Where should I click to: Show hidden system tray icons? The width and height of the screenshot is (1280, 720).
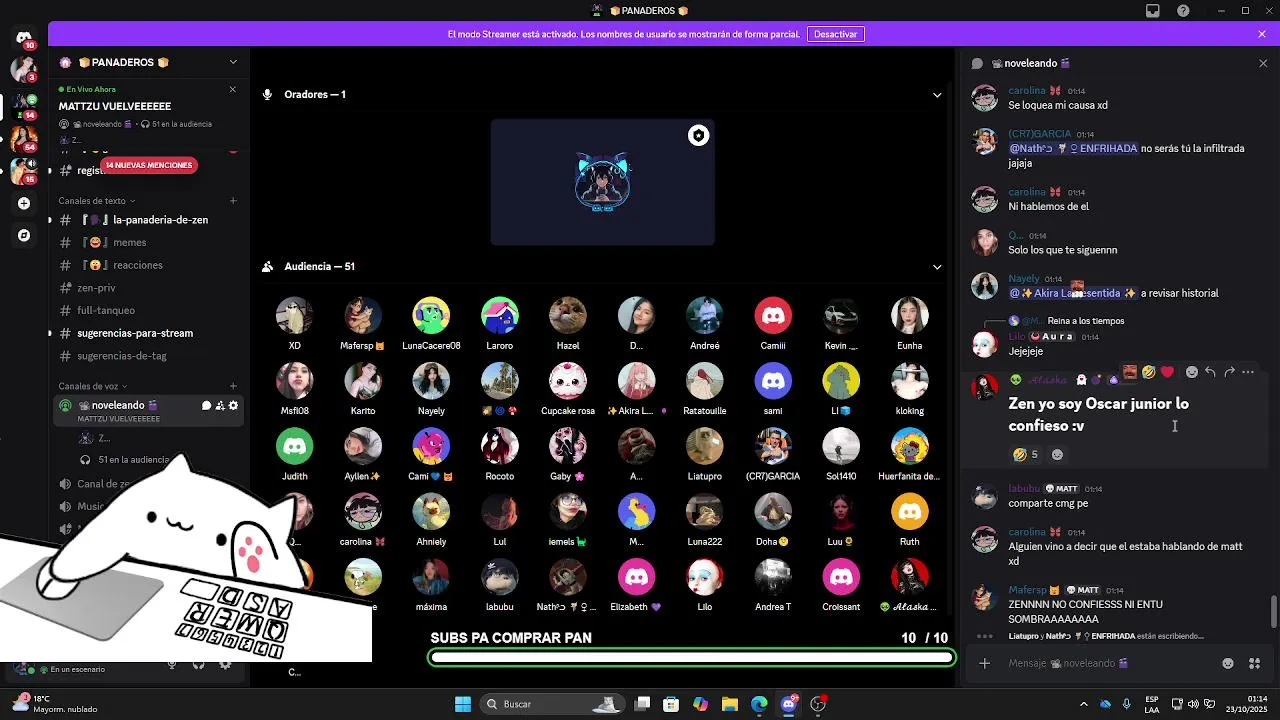(1086, 704)
